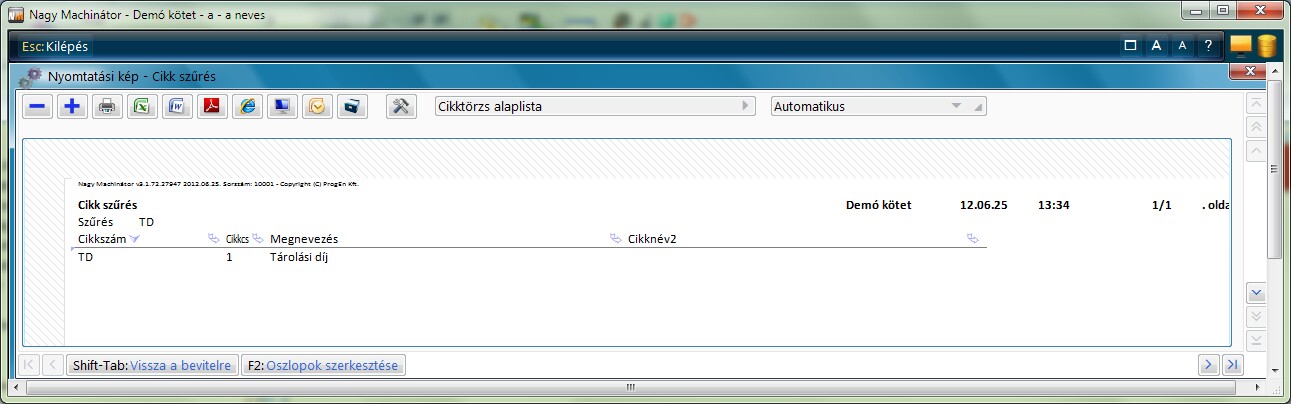Click the 13:34 time value

(1054, 204)
